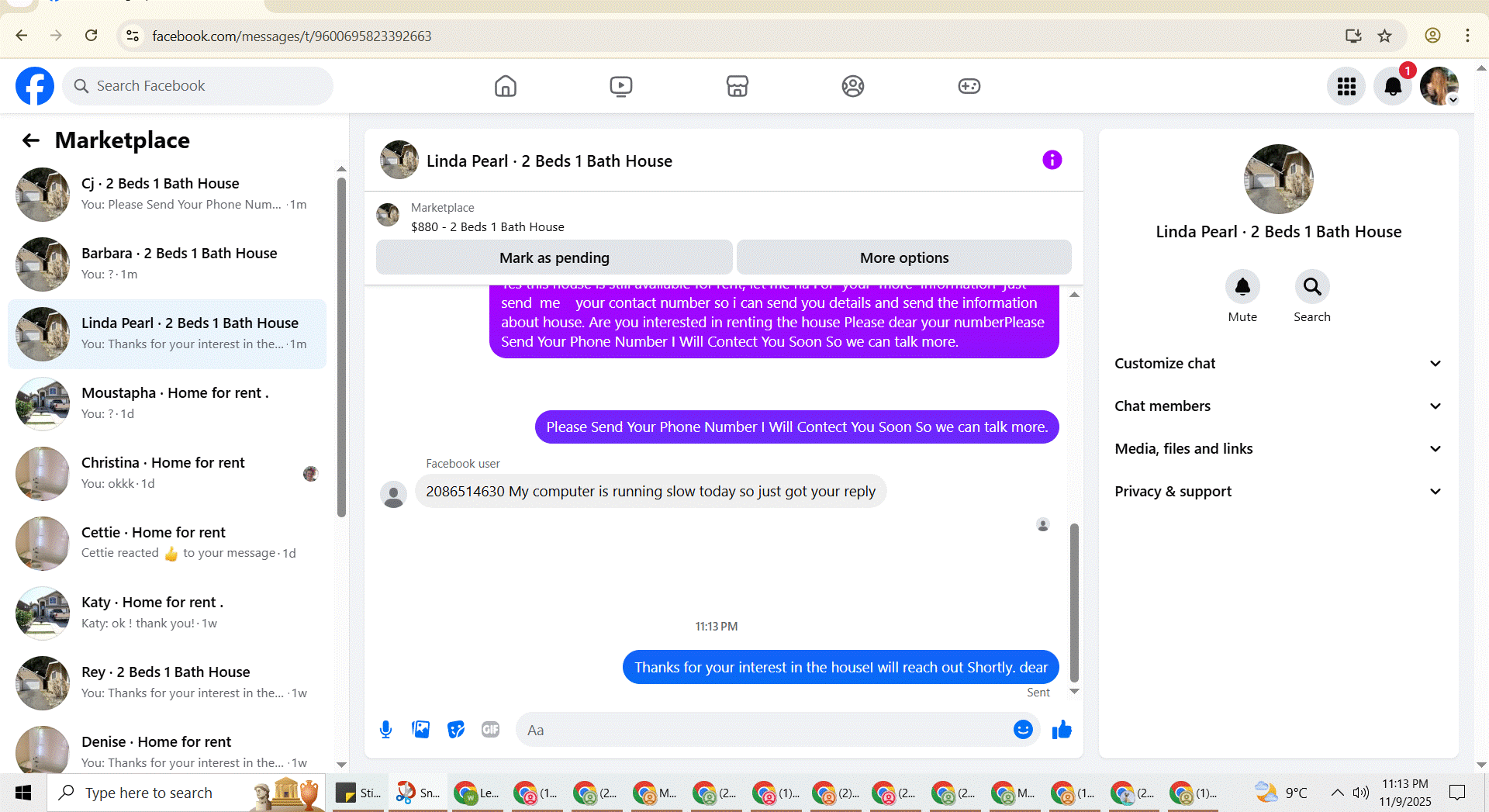Open Cj 2 Beds 1 Bath House chat
Viewport: 1489px width, 812px height.
(168, 195)
